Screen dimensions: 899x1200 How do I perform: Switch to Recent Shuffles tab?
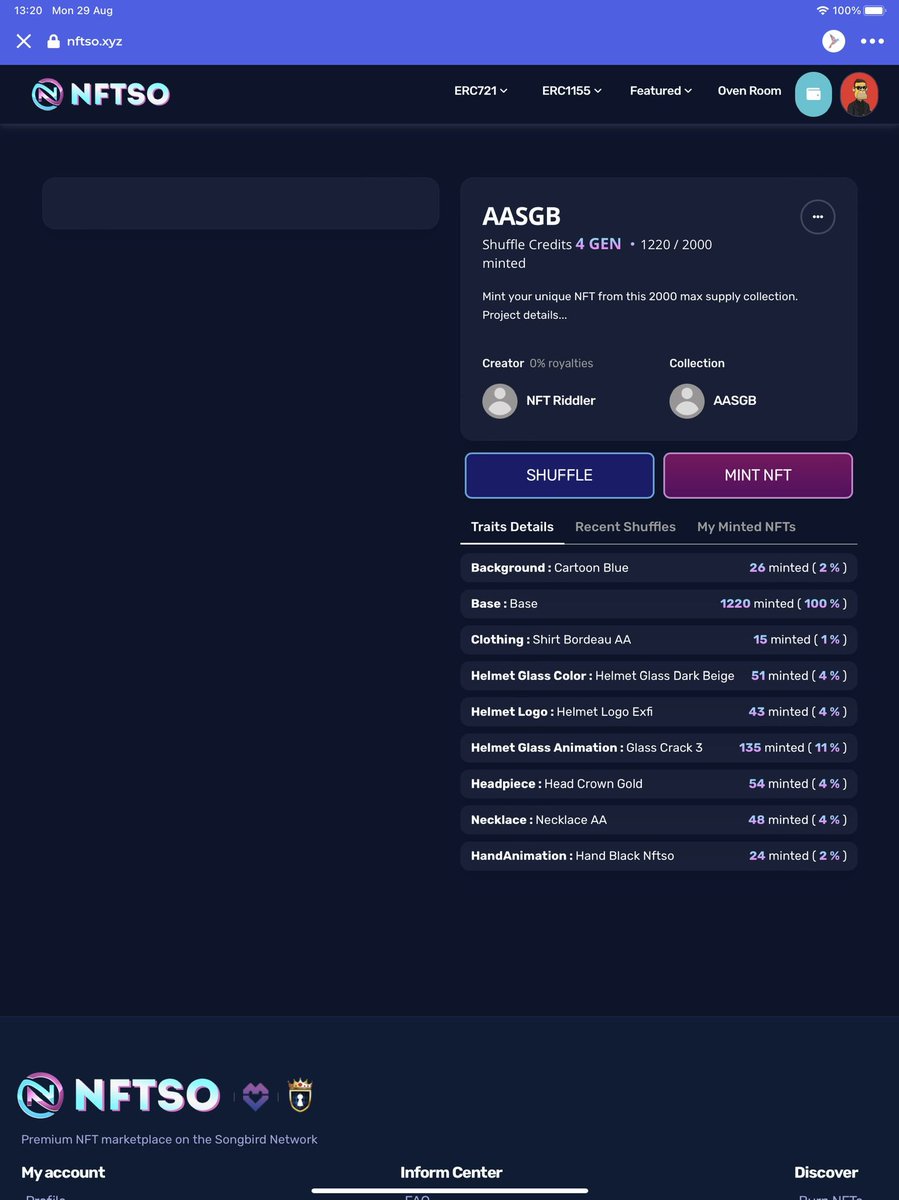tap(625, 527)
